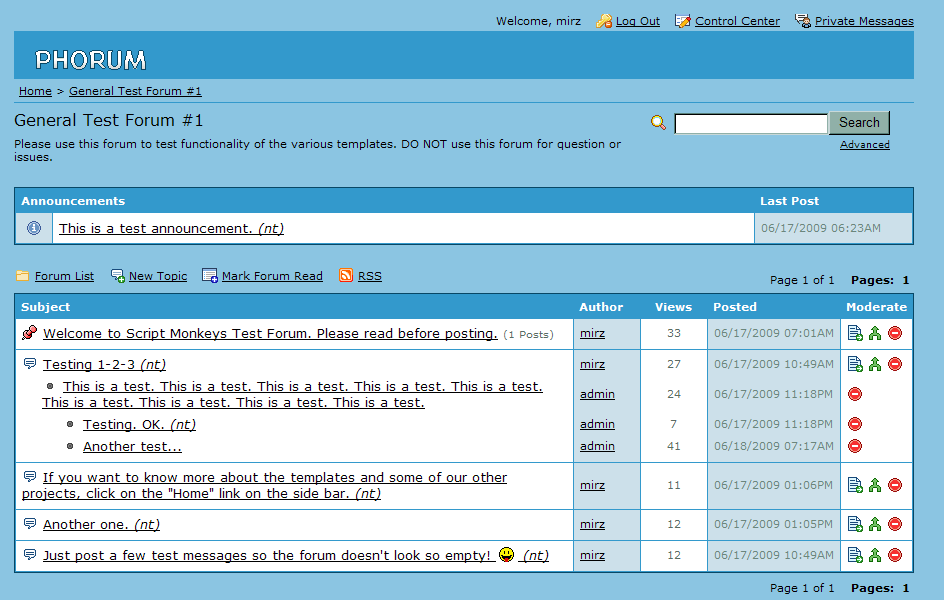The width and height of the screenshot is (944, 600).
Task: Click the thread icon beside Testing 1-2-3
Action: pyautogui.click(x=30, y=363)
